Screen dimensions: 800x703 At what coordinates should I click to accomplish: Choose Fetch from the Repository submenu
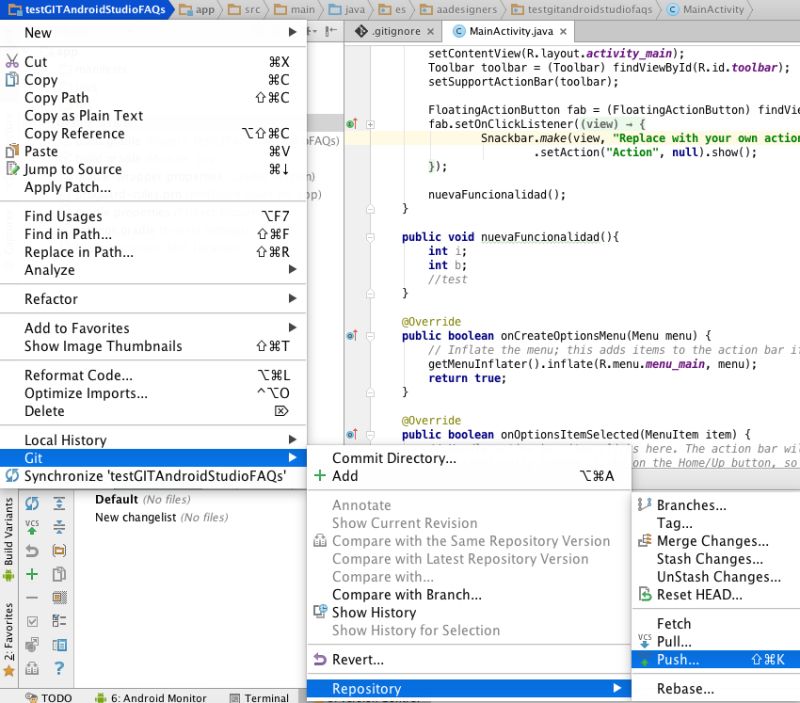tap(716, 623)
